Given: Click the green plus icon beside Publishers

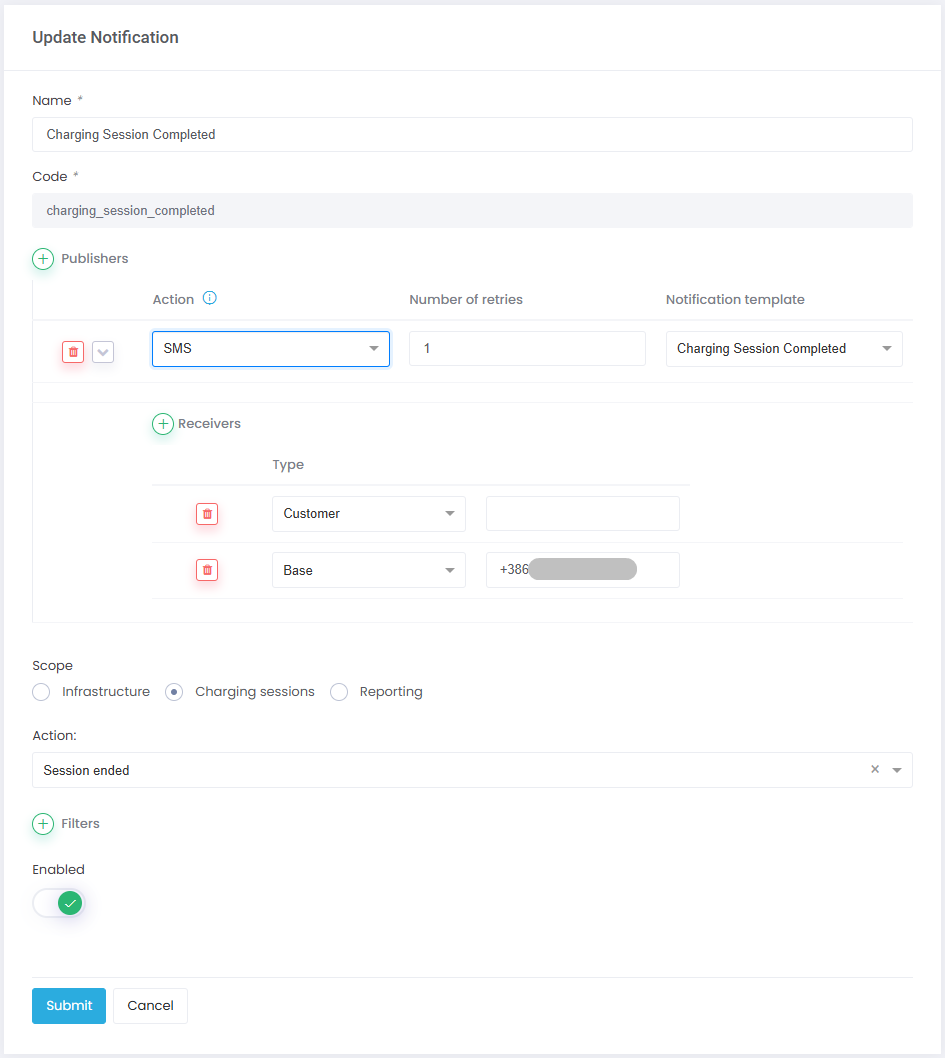Looking at the screenshot, I should [43, 259].
